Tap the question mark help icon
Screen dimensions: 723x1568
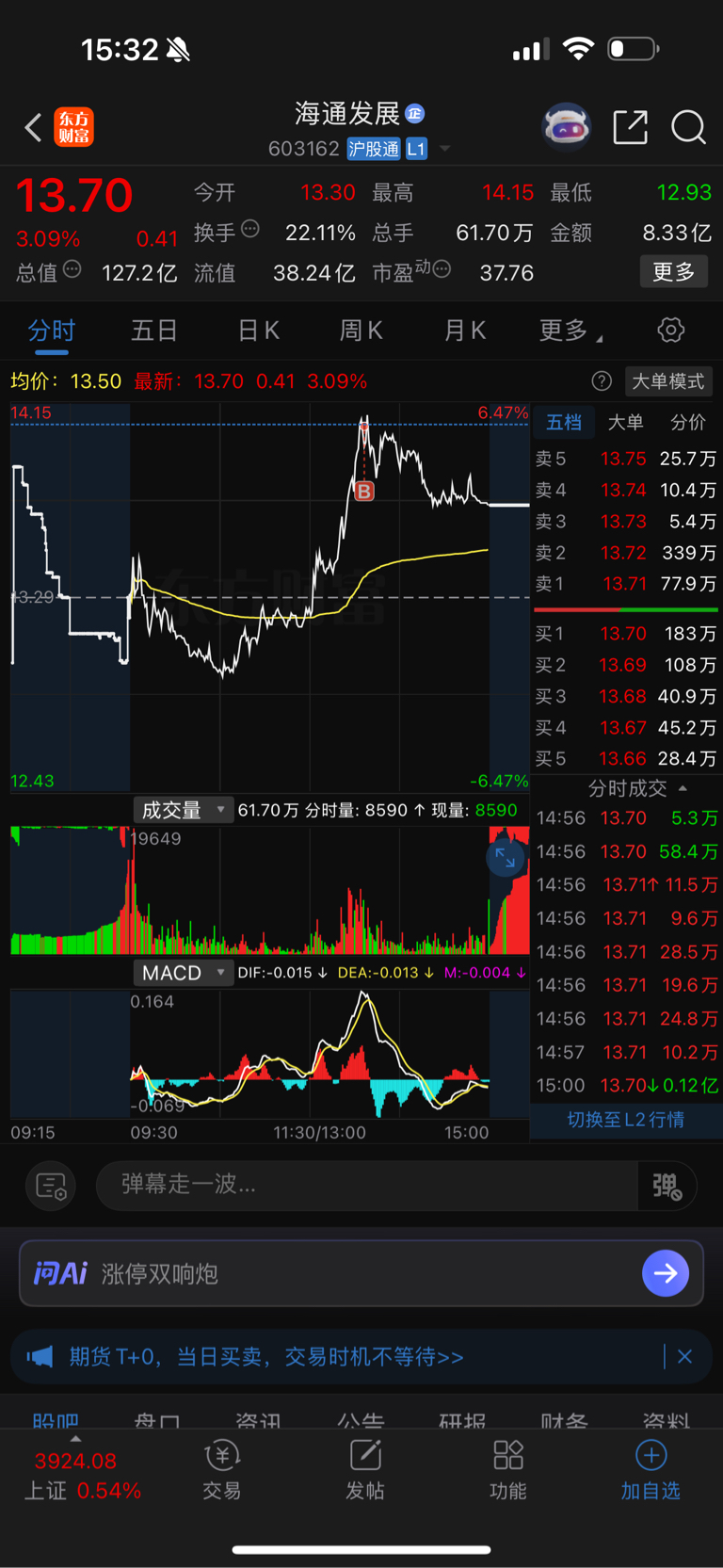[602, 381]
